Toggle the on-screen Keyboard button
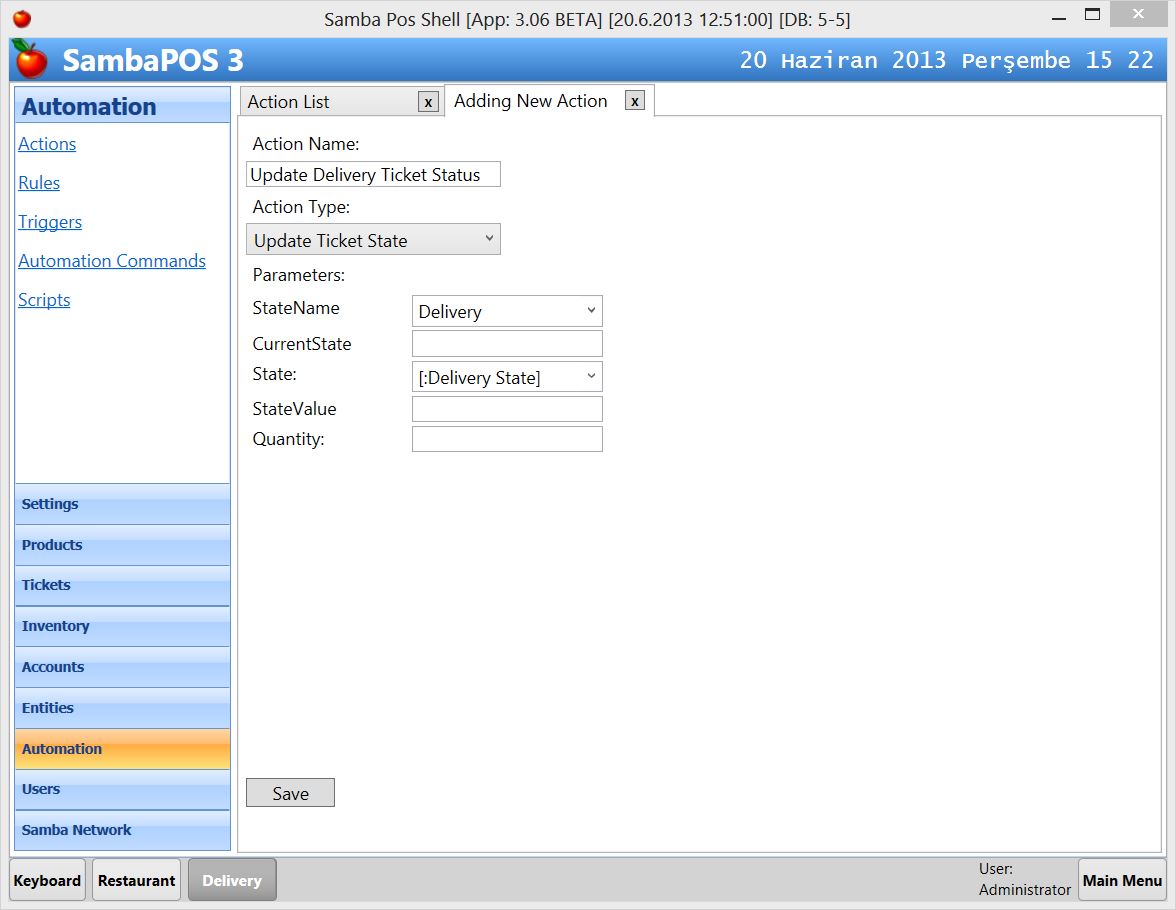The width and height of the screenshot is (1176, 910). click(x=47, y=880)
